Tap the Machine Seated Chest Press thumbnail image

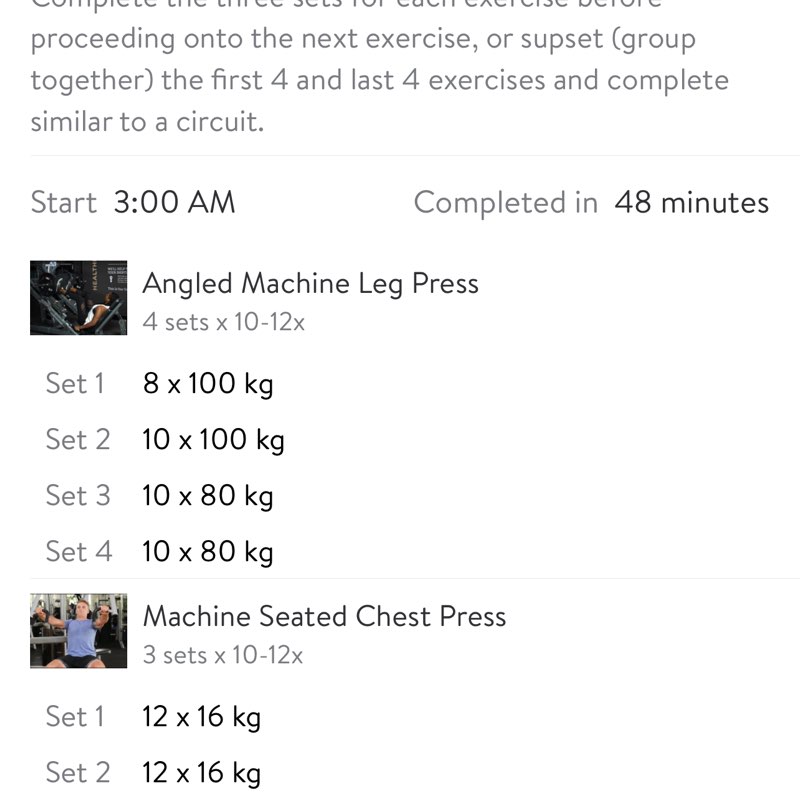(x=78, y=630)
